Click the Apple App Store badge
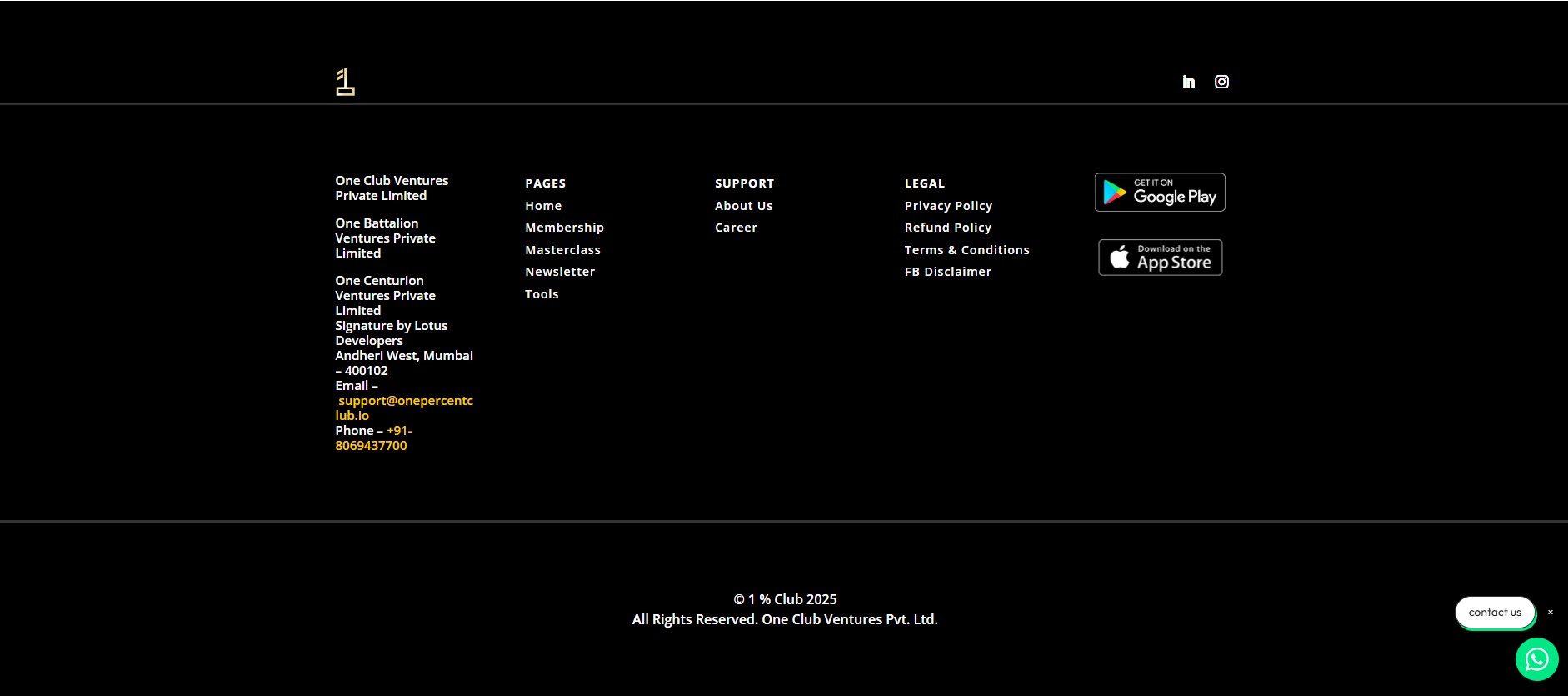The image size is (1568, 696). click(x=1160, y=258)
